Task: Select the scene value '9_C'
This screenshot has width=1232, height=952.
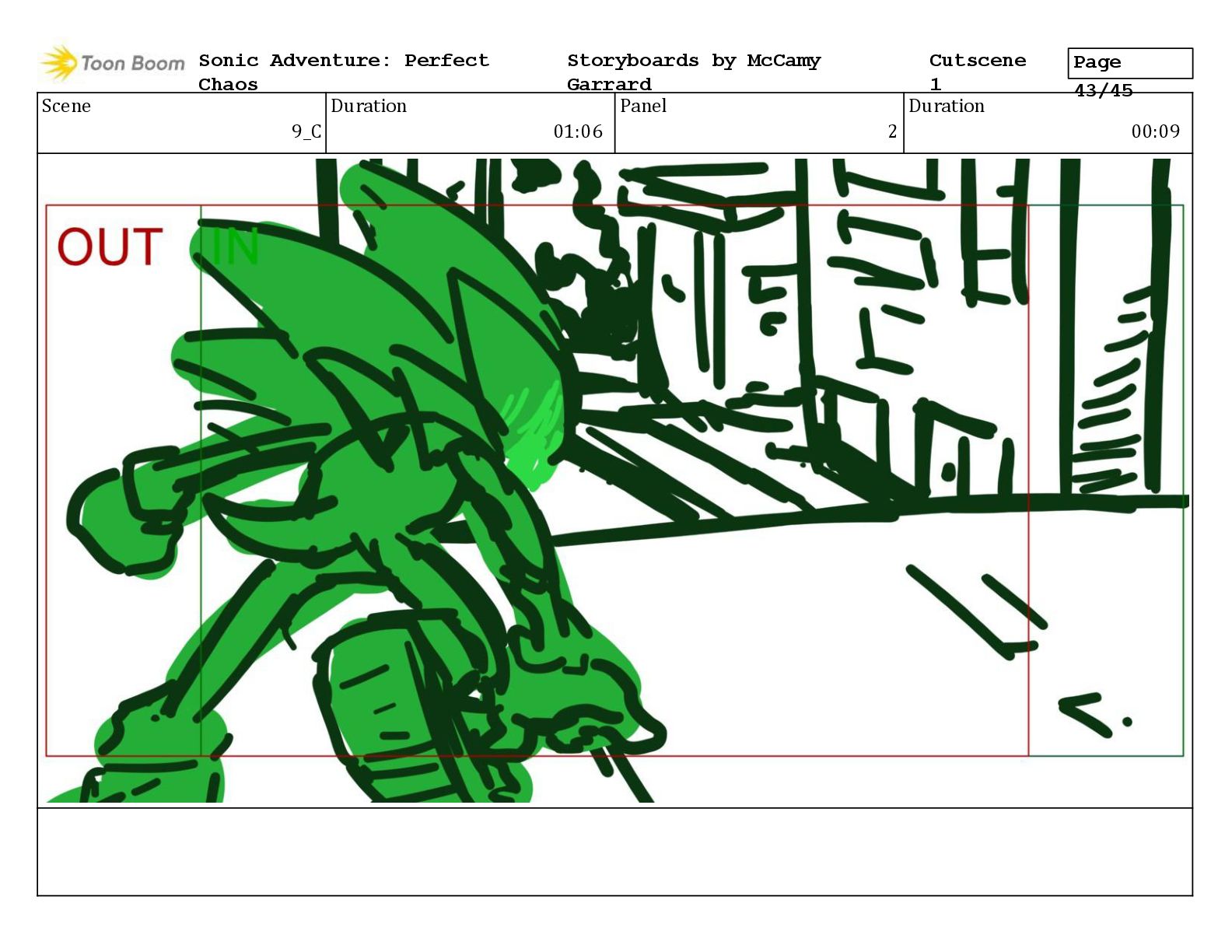Action: [x=306, y=131]
